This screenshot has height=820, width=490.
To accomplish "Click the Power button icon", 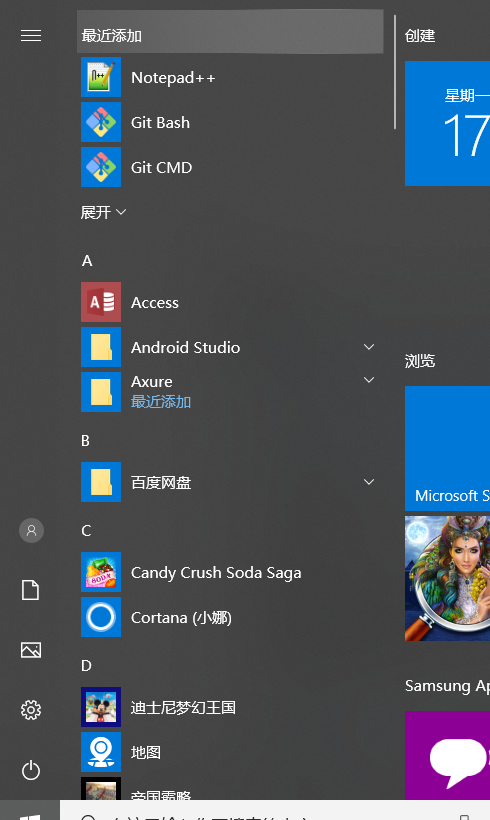I will [x=31, y=770].
